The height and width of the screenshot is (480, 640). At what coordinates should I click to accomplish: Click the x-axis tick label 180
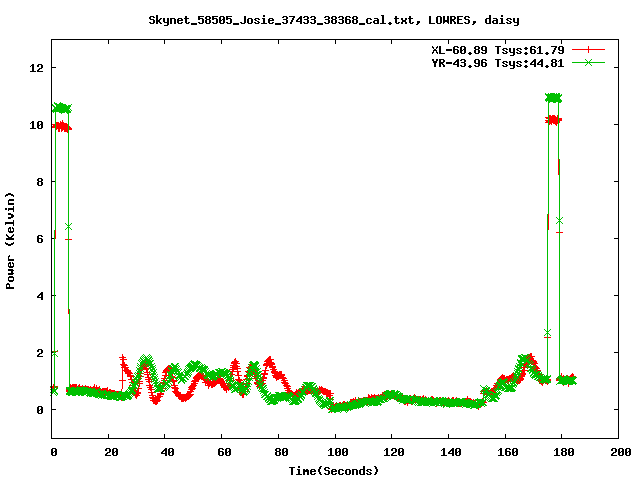564,452
